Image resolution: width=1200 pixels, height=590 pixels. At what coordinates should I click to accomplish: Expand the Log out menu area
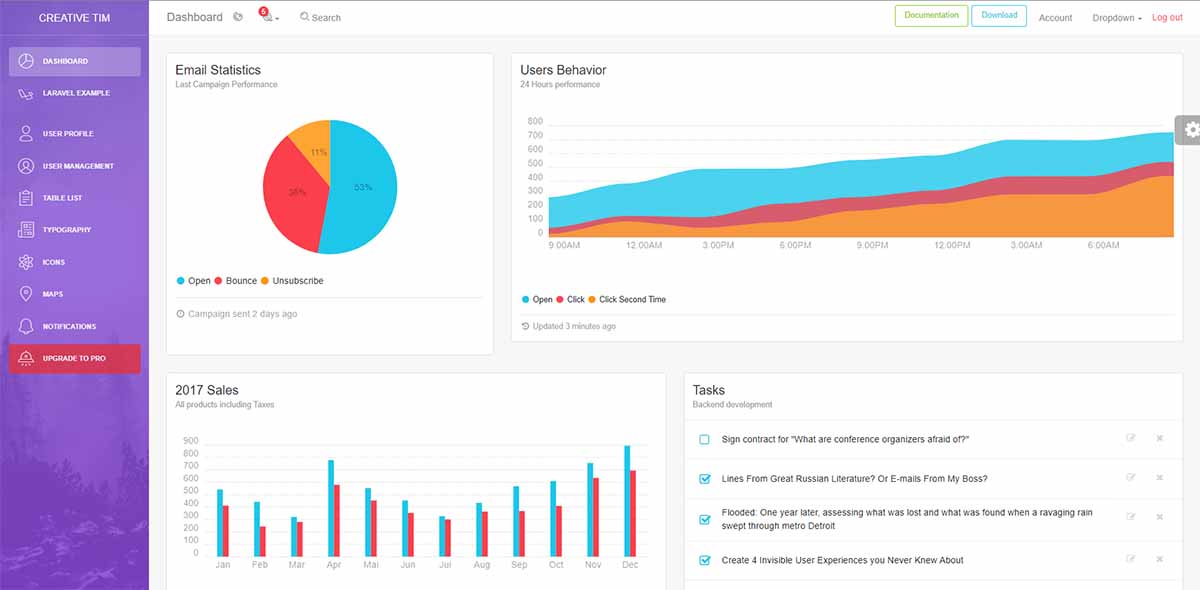pyautogui.click(x=1167, y=17)
